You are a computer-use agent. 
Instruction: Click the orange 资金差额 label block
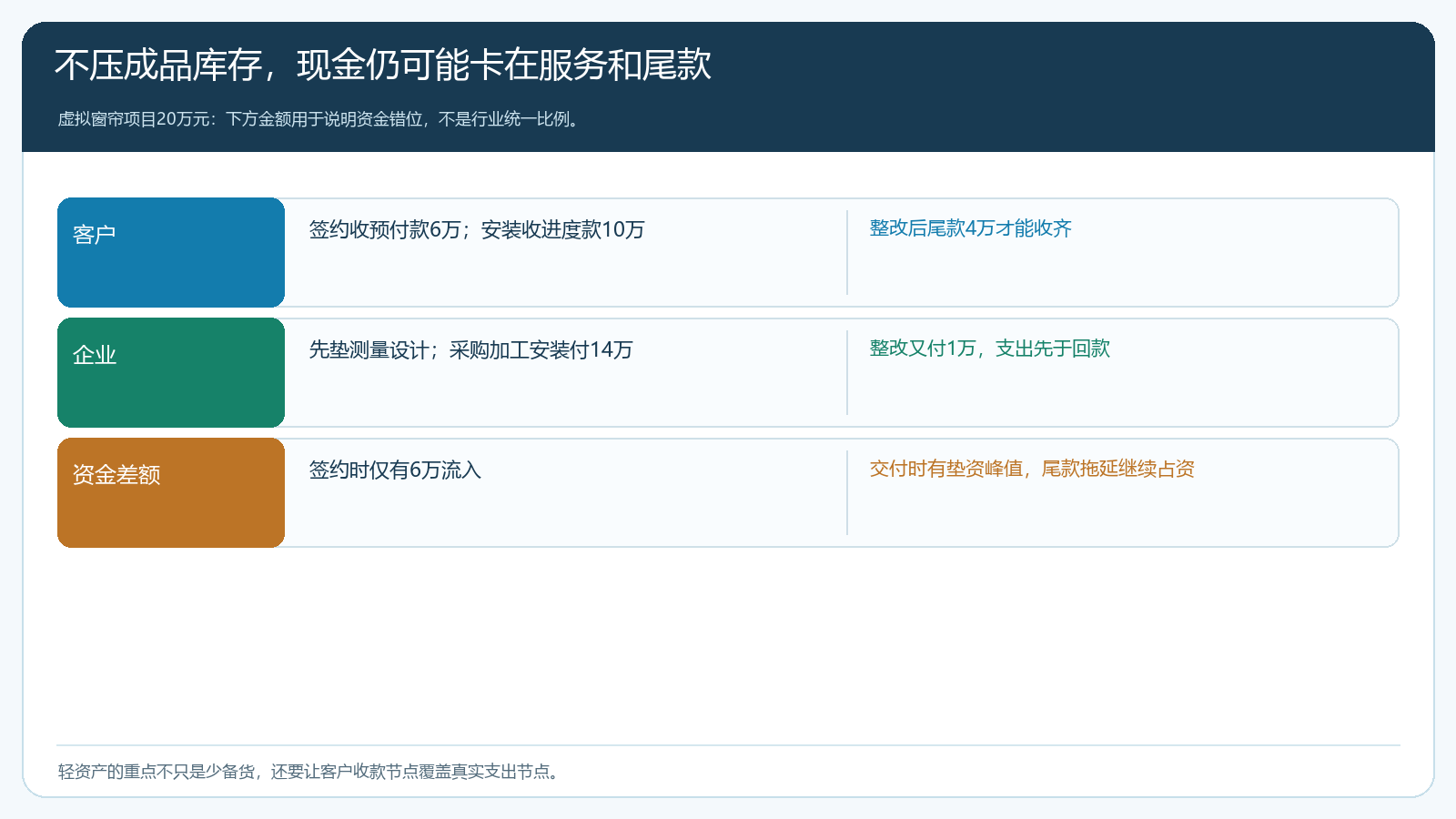coord(171,492)
